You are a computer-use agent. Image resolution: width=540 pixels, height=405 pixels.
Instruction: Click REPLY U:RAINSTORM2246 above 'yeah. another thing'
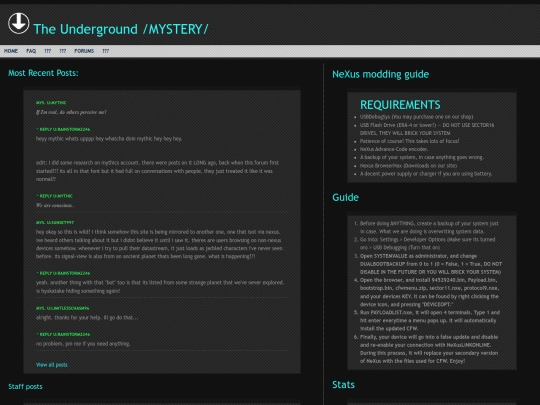coord(63,273)
